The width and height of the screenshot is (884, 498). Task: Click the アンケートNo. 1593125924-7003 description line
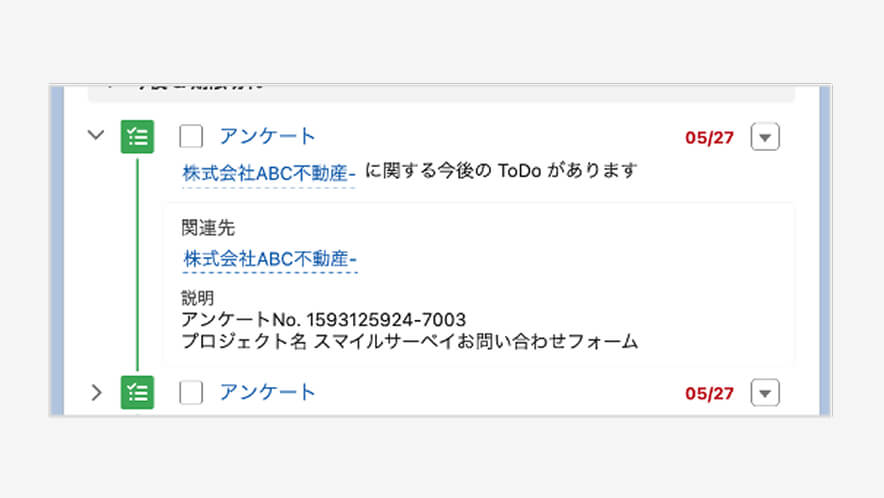pyautogui.click(x=323, y=320)
